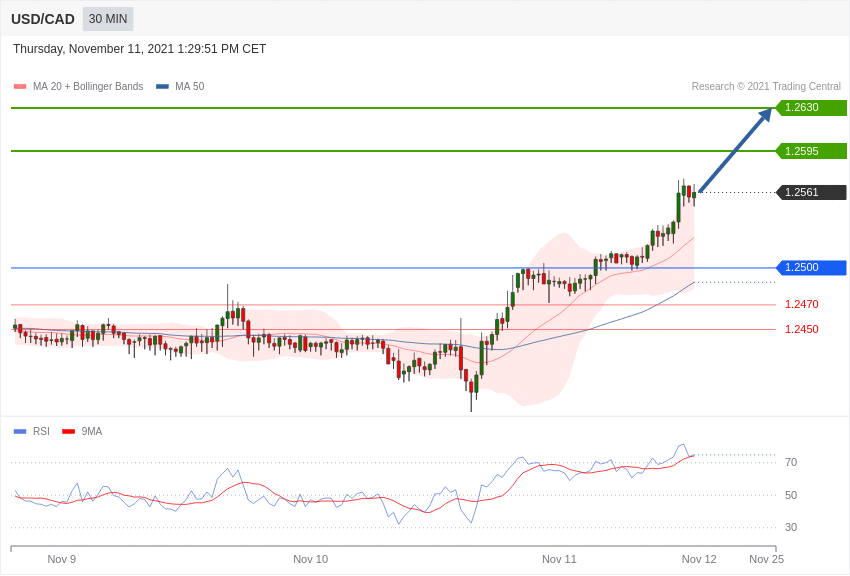Click the blue upward forecast arrow head
850x576 pixels.
(765, 115)
